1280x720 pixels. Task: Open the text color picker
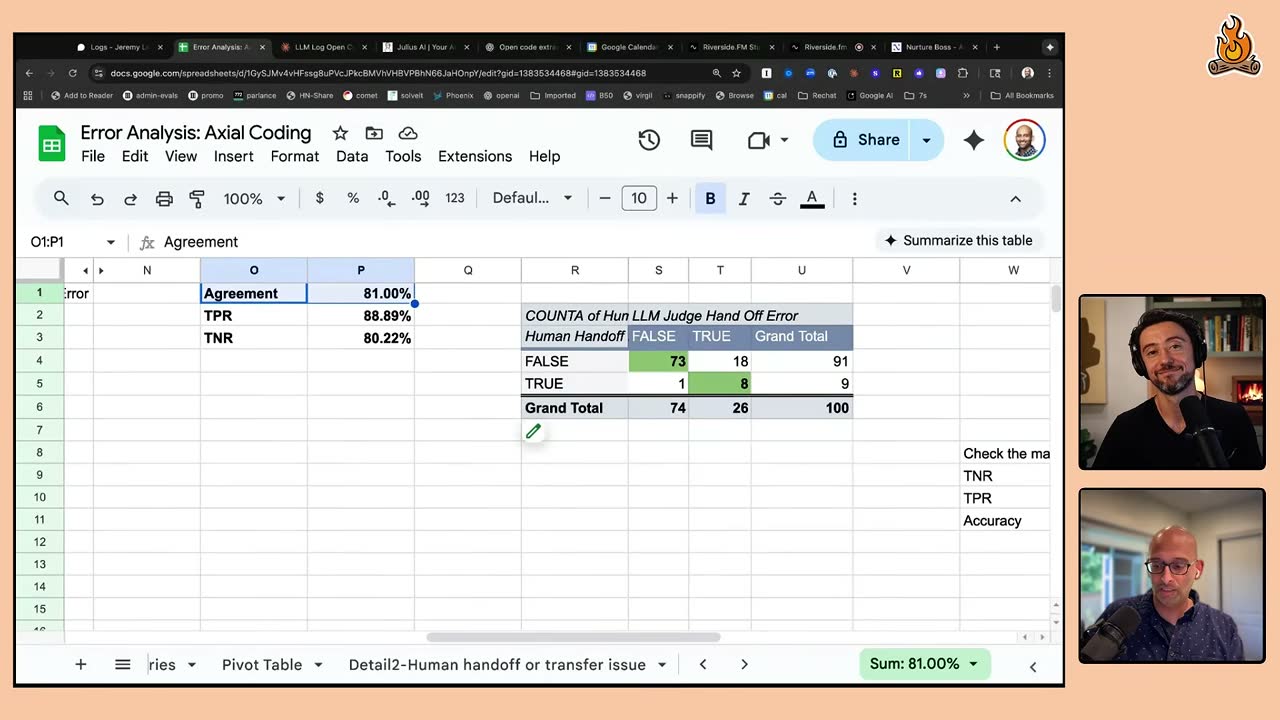(x=812, y=198)
